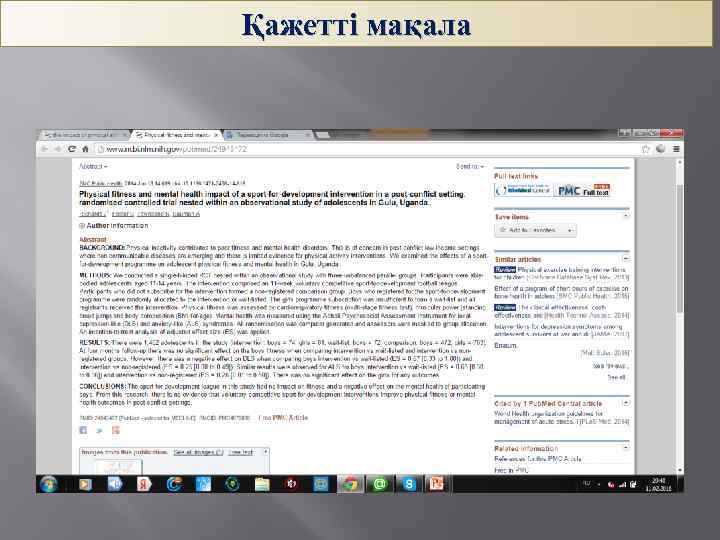The width and height of the screenshot is (720, 540).
Task: Open 'Add to Favorites' dropdown
Action: 535,230
